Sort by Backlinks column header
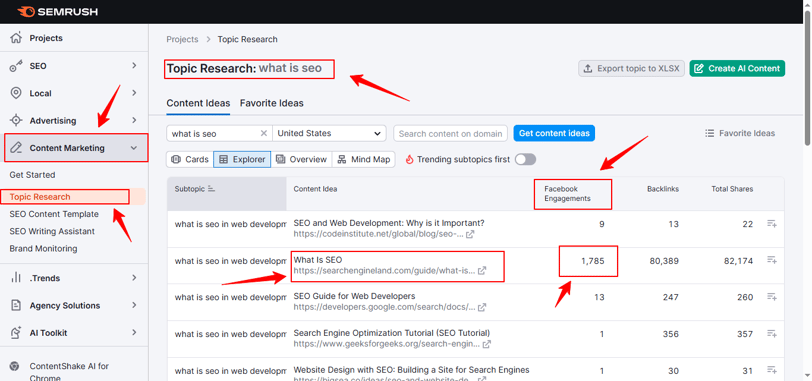Viewport: 812px width, 381px height. (x=663, y=189)
